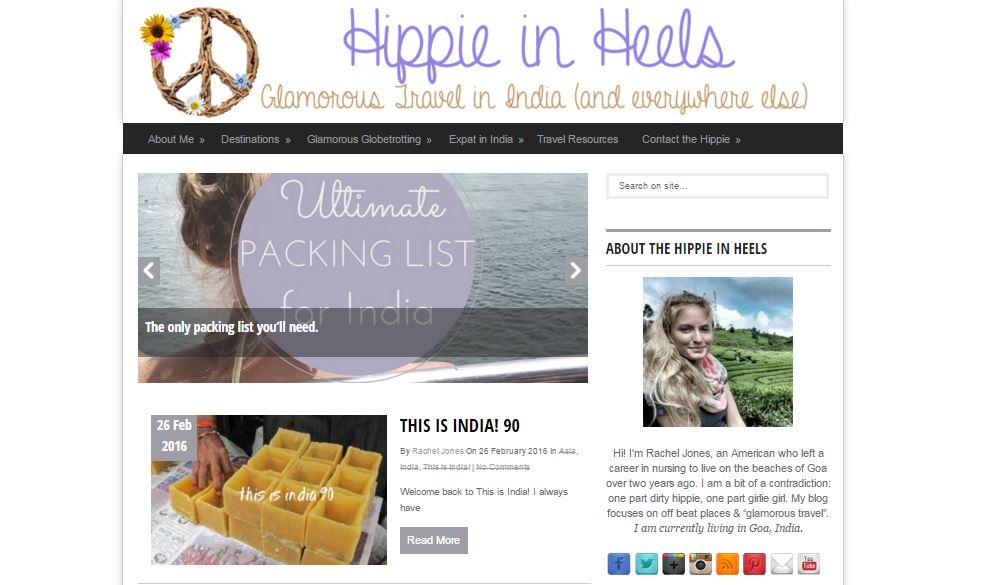Open the YouTube social icon
1008x585 pixels.
(x=809, y=564)
